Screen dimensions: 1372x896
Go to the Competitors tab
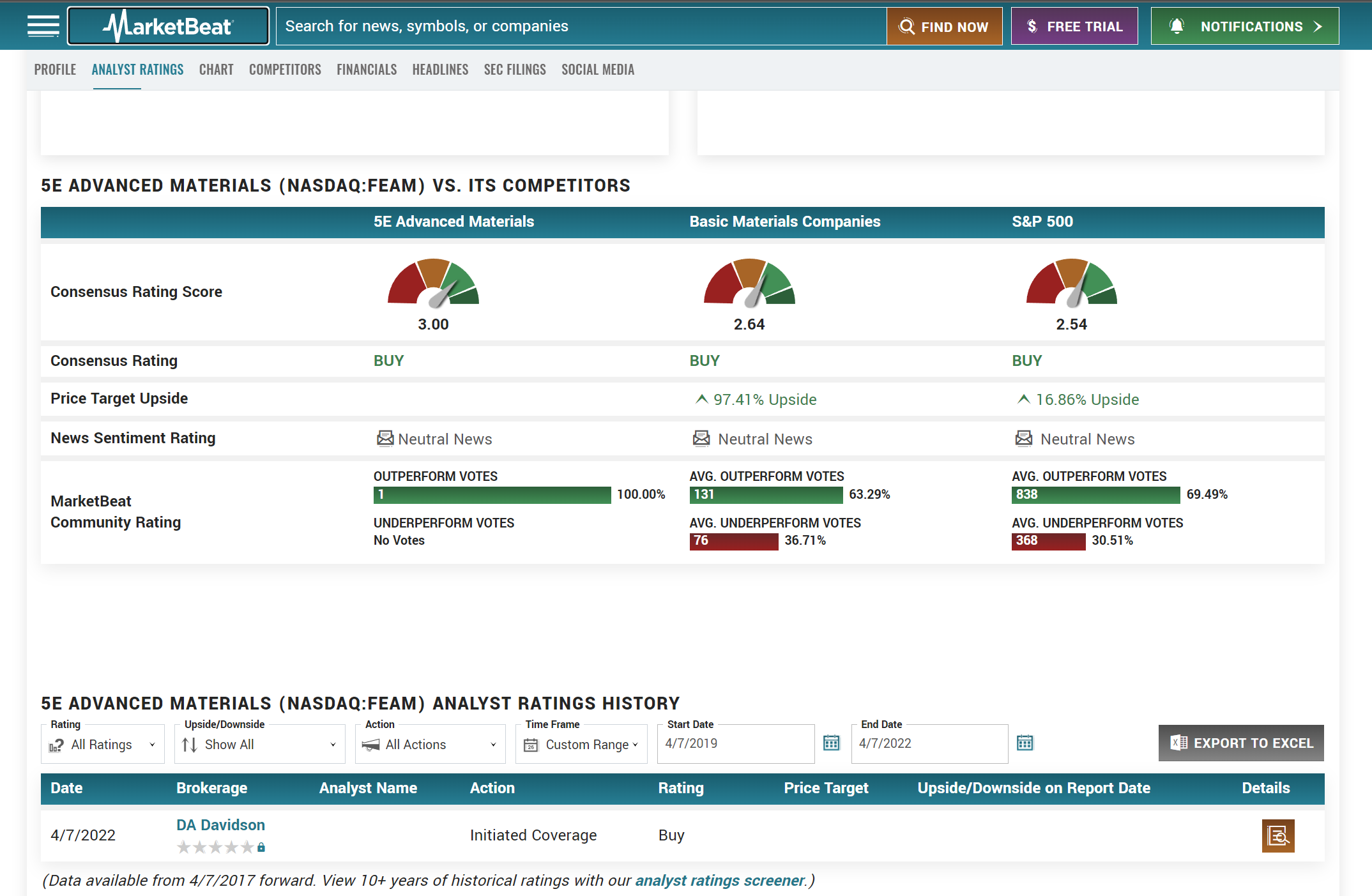[285, 70]
